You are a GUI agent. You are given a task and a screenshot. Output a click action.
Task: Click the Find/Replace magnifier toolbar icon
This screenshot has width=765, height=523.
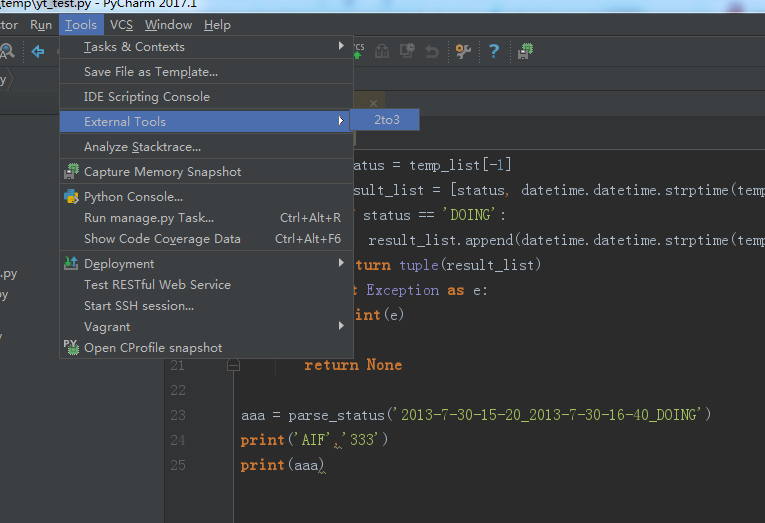(7, 51)
